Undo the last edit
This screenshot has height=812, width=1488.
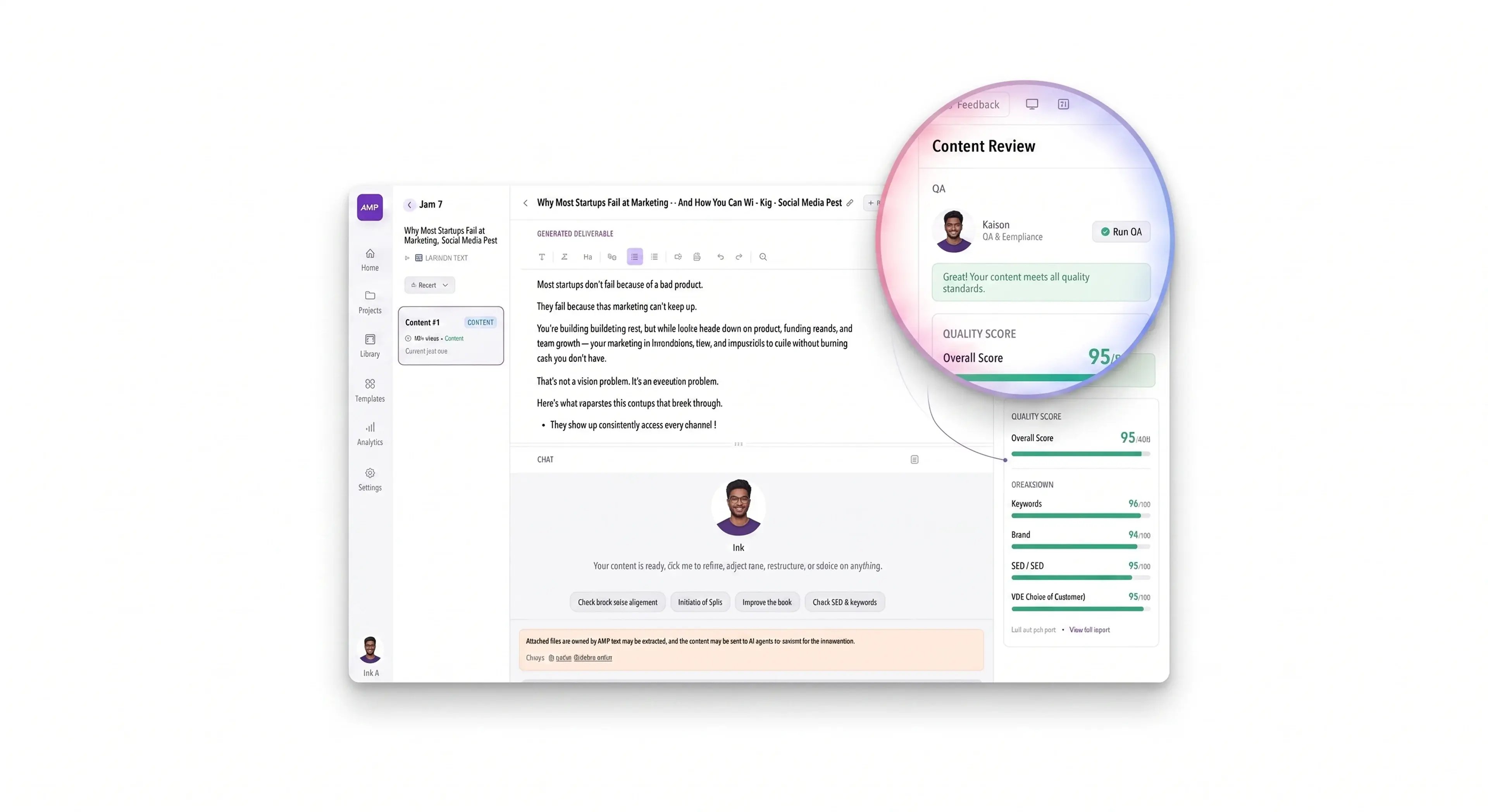(720, 257)
